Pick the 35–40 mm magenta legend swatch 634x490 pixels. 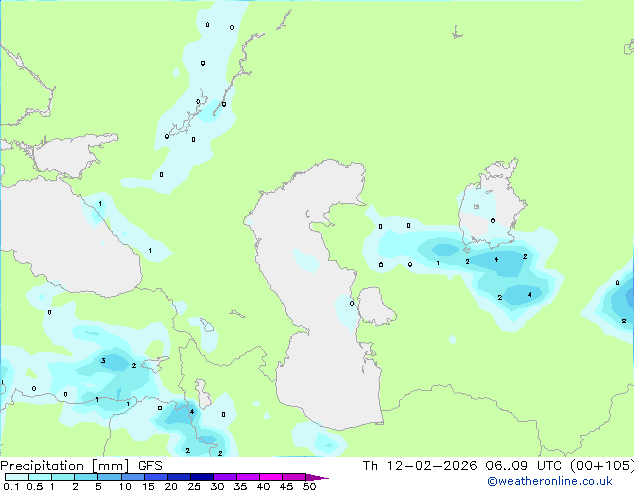click(247, 477)
